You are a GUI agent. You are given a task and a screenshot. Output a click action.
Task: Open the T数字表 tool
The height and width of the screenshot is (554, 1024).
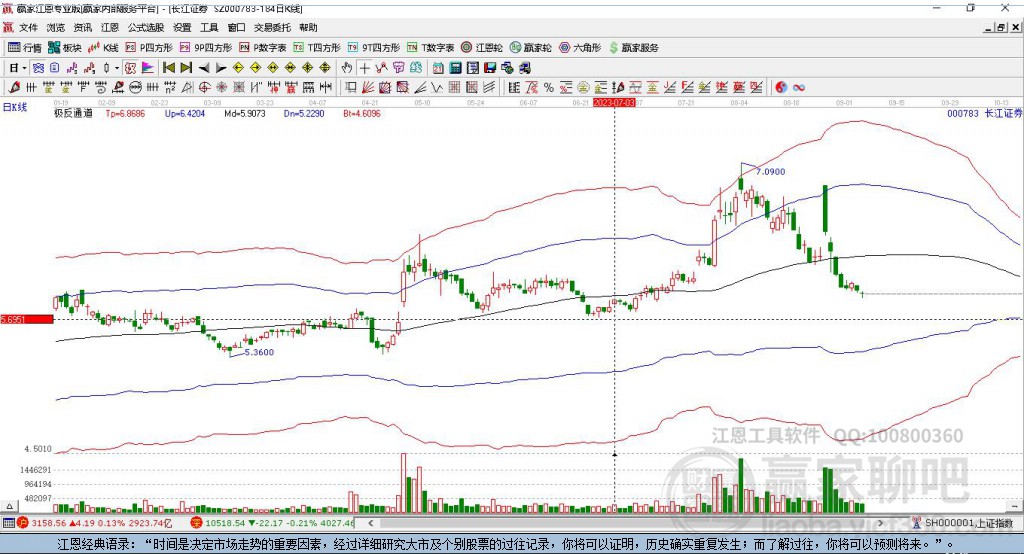[430, 48]
